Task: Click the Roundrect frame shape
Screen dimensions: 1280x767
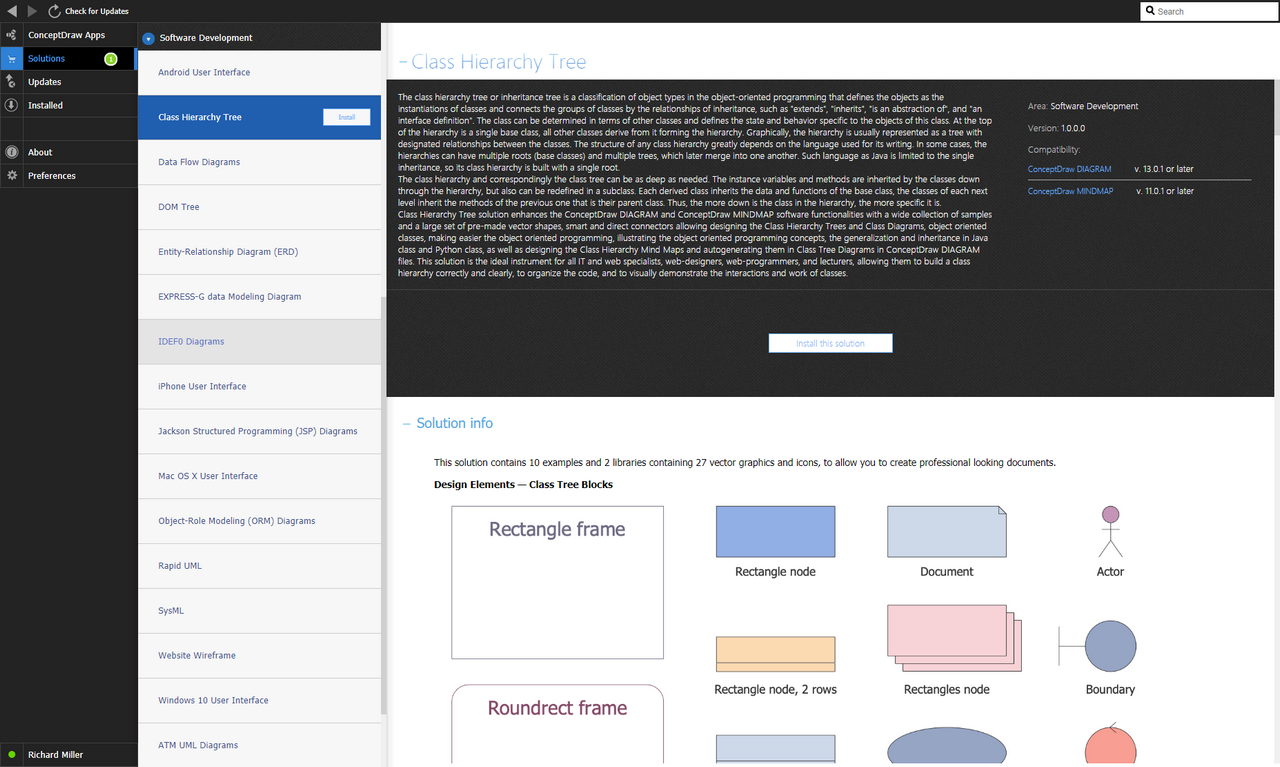Action: tap(557, 725)
